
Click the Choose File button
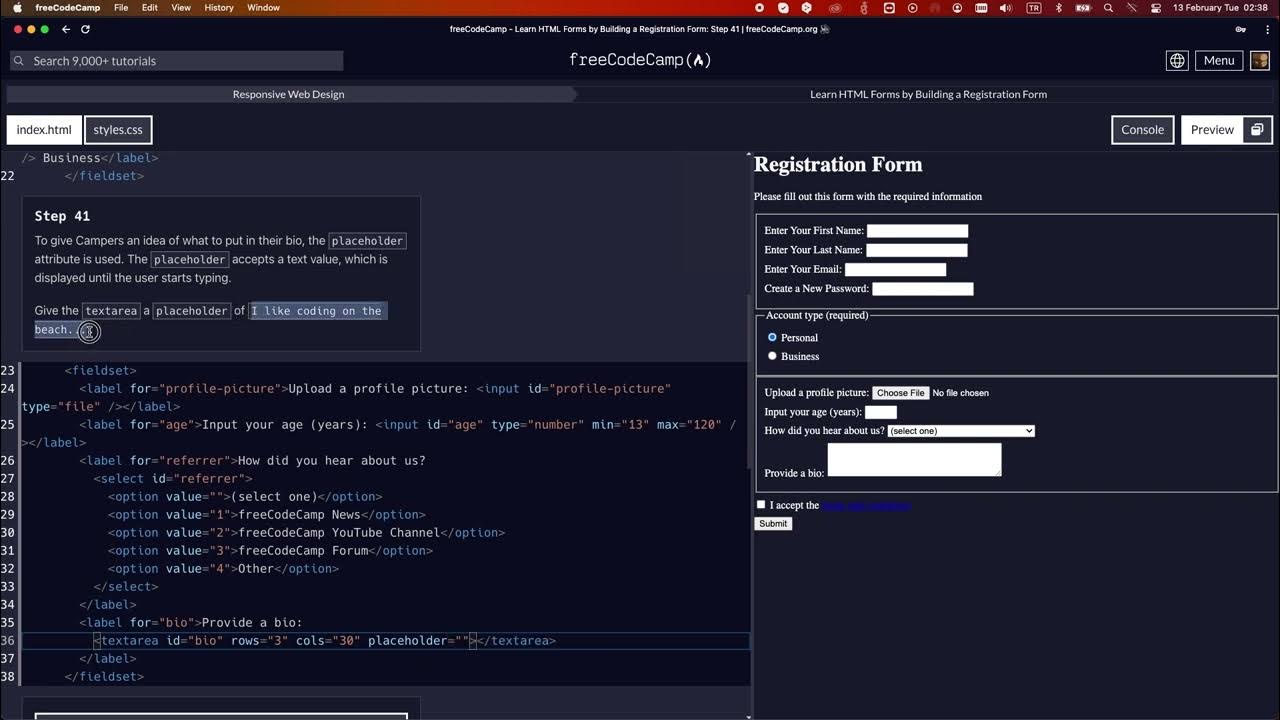[901, 393]
